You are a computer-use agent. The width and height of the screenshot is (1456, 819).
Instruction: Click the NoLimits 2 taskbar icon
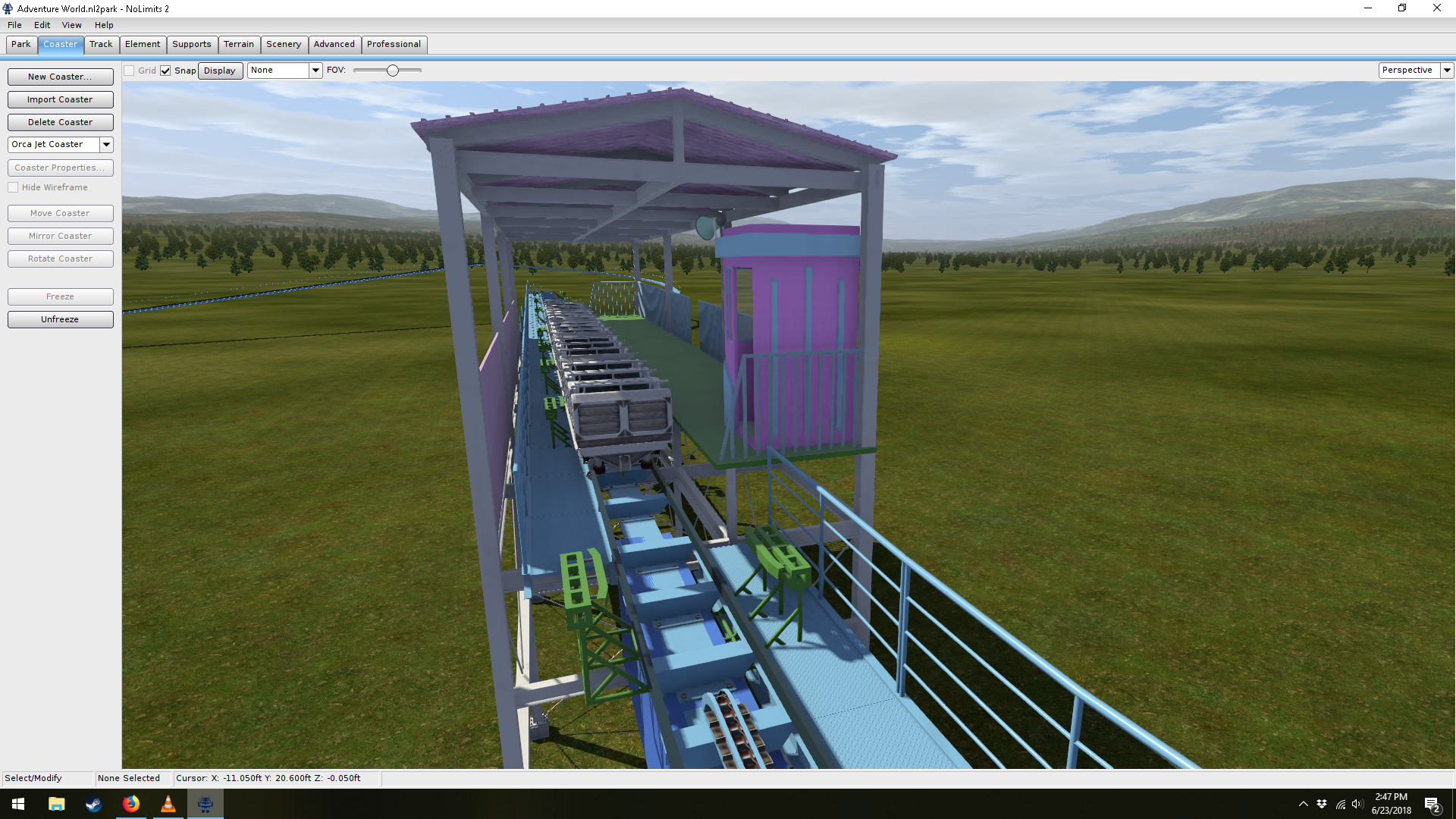[206, 804]
